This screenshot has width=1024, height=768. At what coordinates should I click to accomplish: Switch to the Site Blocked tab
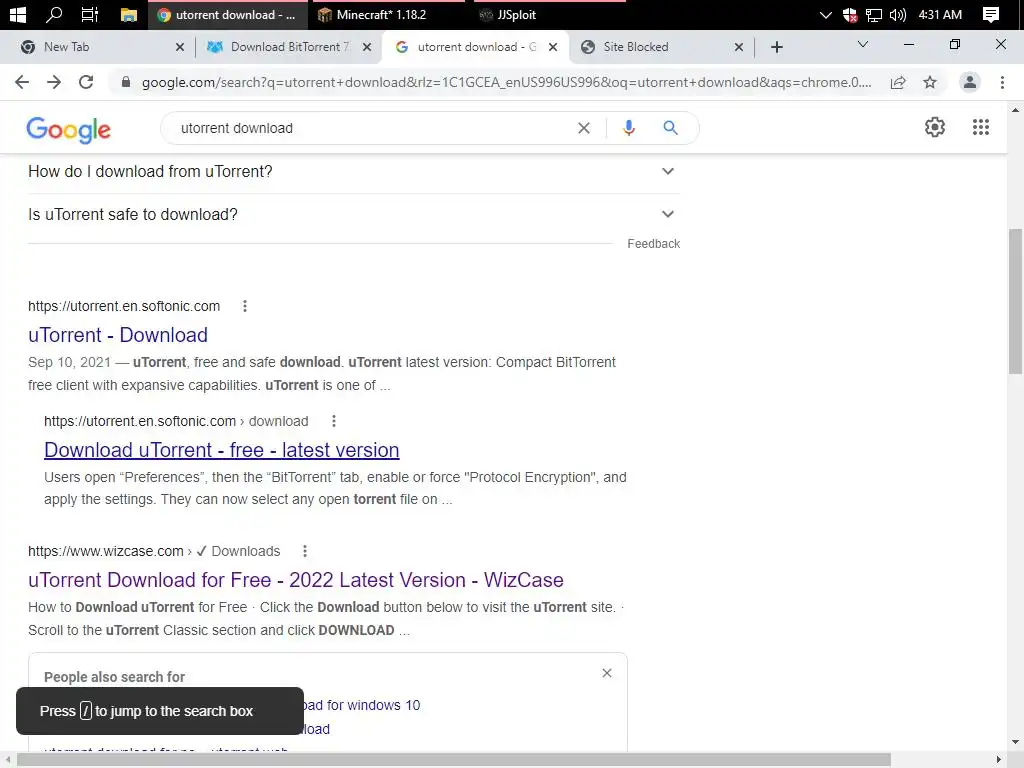coord(655,47)
